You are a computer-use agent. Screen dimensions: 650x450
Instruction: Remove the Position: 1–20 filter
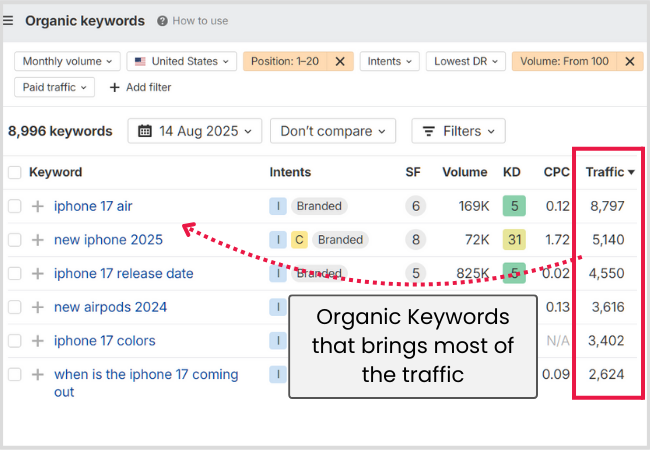[x=340, y=61]
